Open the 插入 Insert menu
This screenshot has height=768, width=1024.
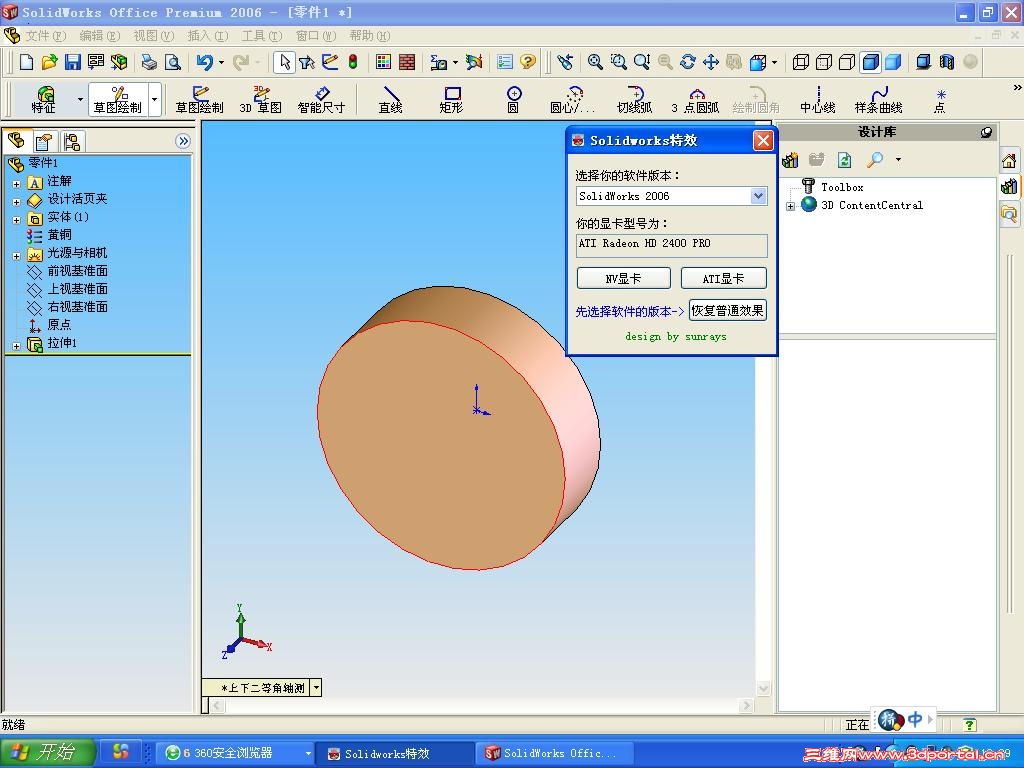pyautogui.click(x=208, y=35)
